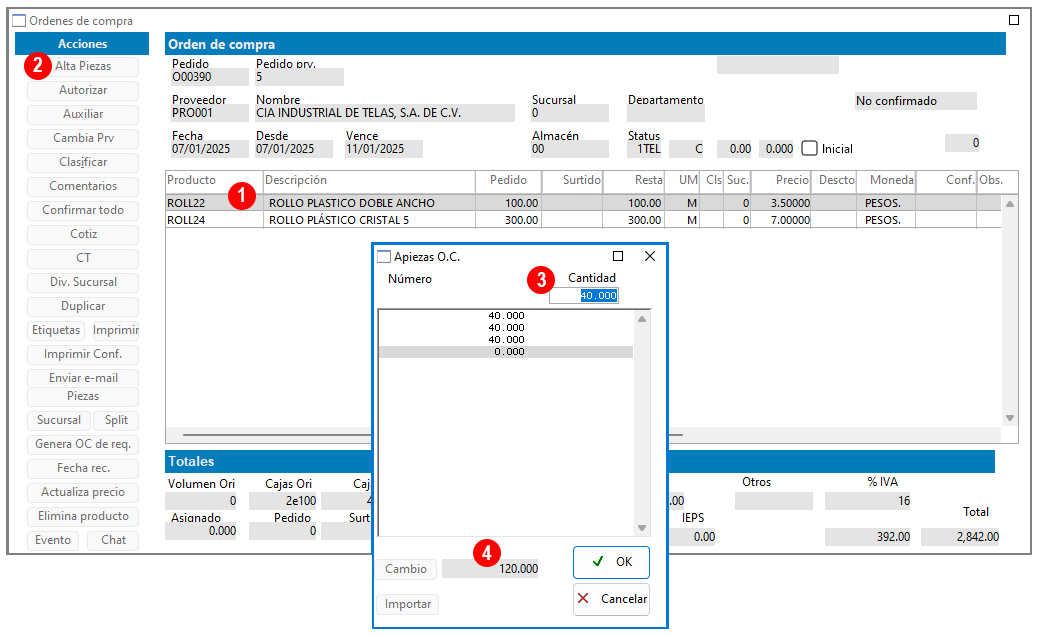Click the Imprimir button

(115, 330)
